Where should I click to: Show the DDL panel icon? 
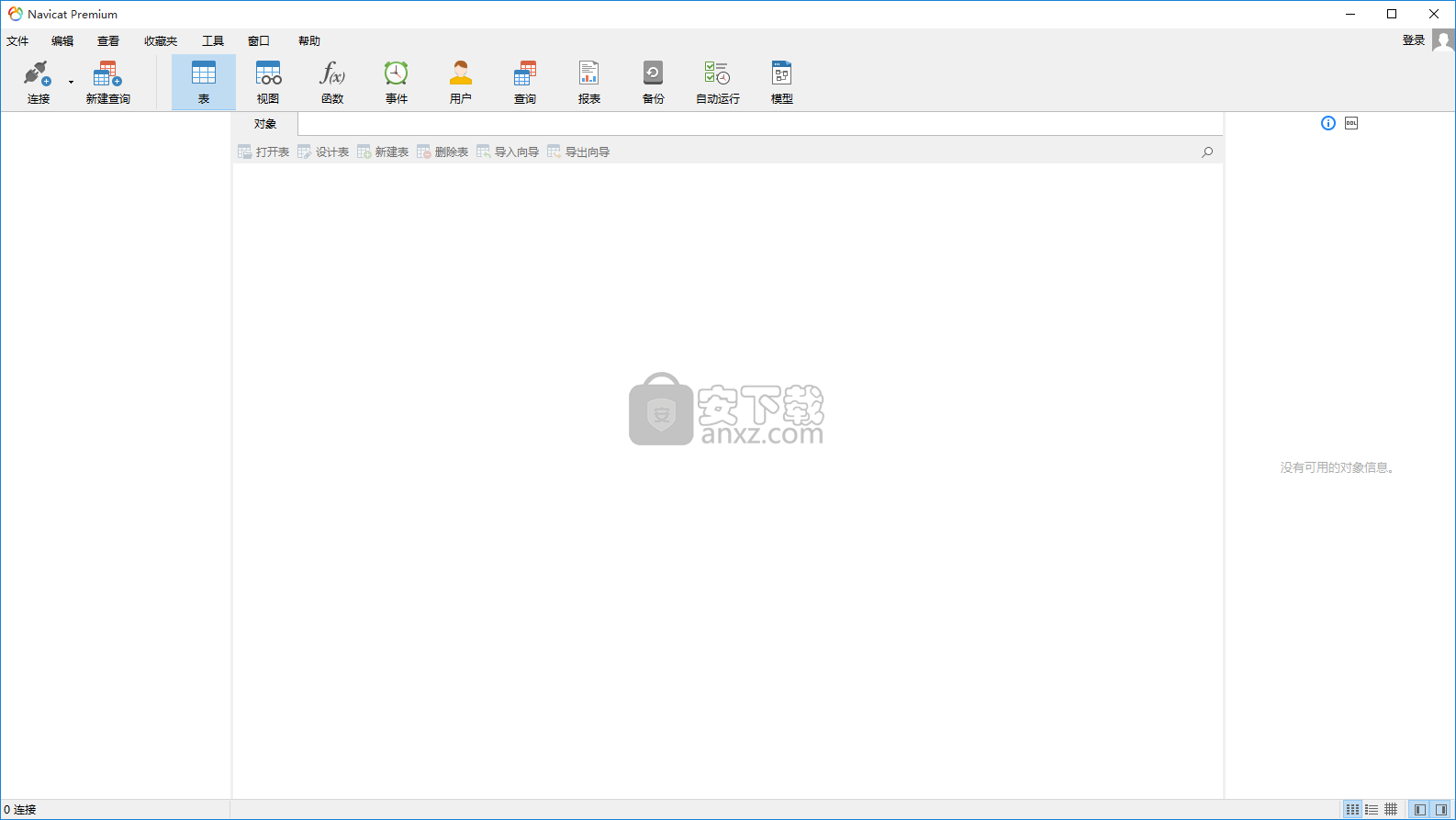(x=1351, y=123)
